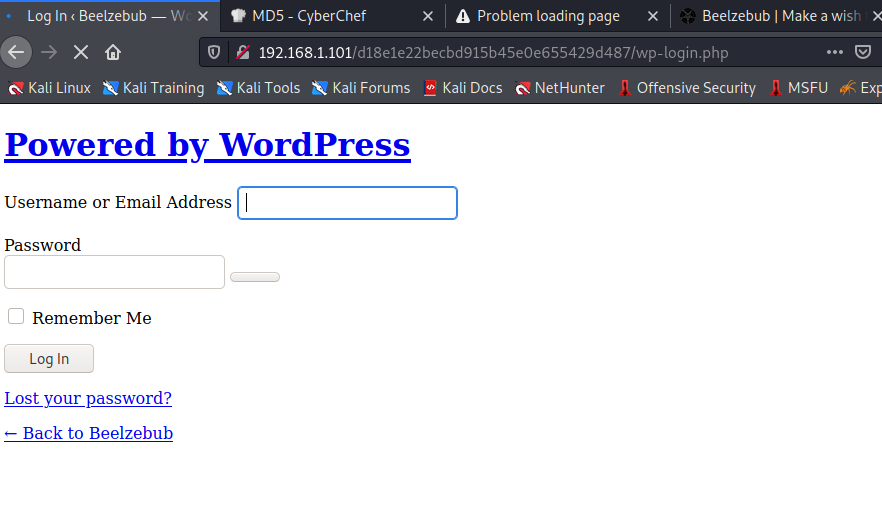882x507 pixels.
Task: Toggle the Remember Me checkbox
Action: click(x=16, y=317)
